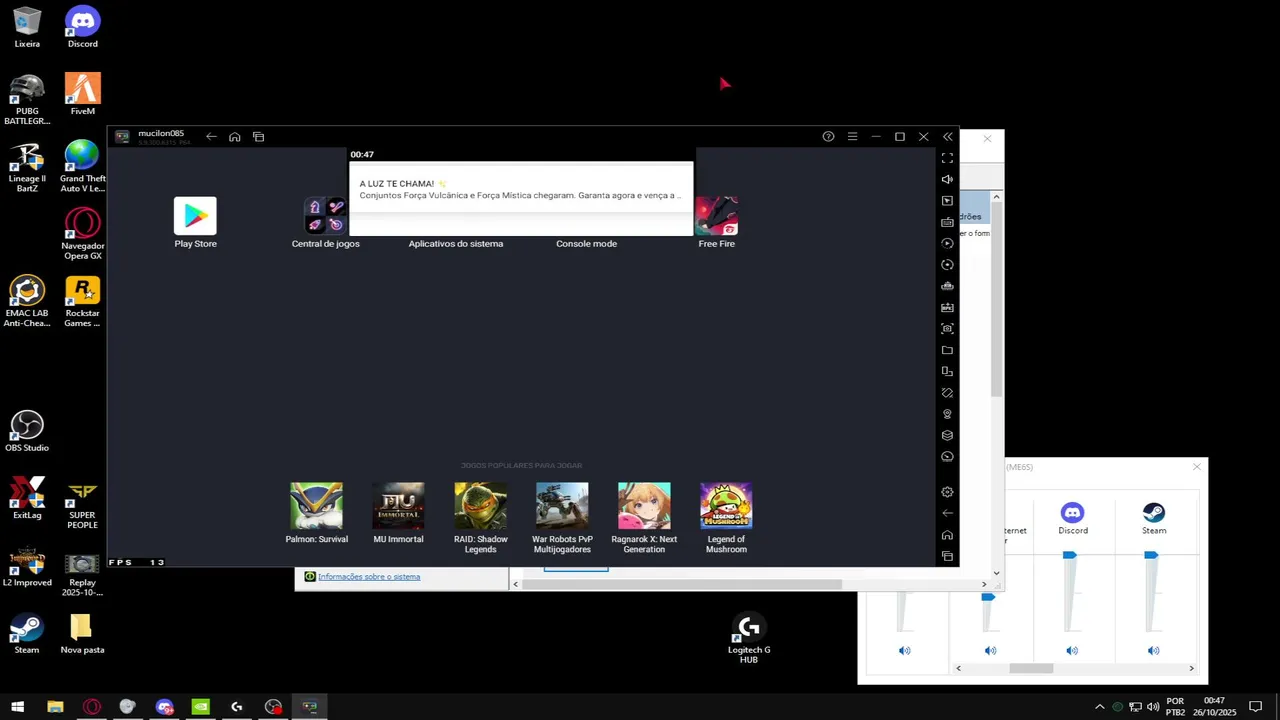Click Discord icon in volume mixer
This screenshot has width=1280, height=720.
(x=1072, y=512)
